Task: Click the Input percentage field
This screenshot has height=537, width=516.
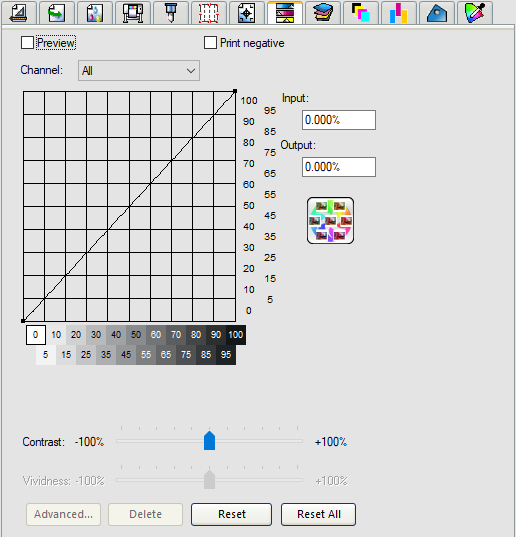Action: tap(339, 120)
